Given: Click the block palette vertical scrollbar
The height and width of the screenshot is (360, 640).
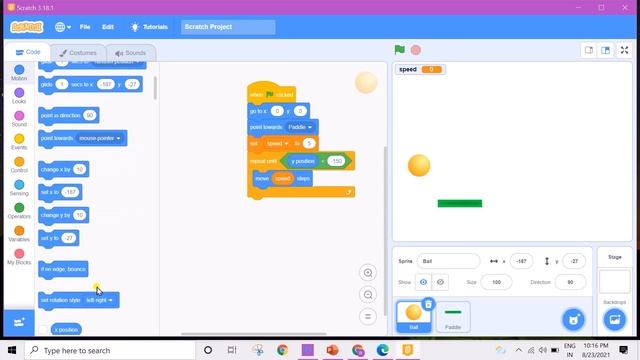Looking at the screenshot, I should (x=155, y=88).
